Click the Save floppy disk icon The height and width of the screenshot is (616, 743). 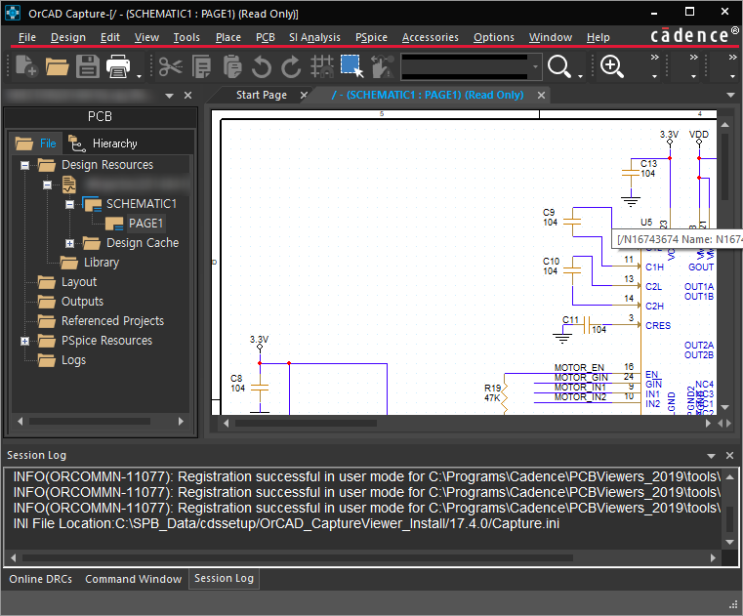(x=87, y=67)
